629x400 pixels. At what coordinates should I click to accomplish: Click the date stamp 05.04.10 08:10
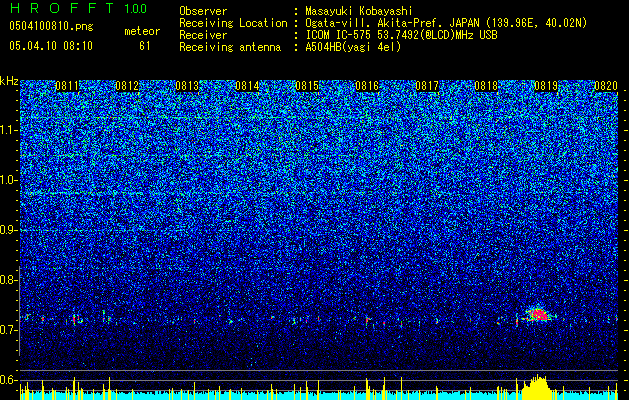51,46
